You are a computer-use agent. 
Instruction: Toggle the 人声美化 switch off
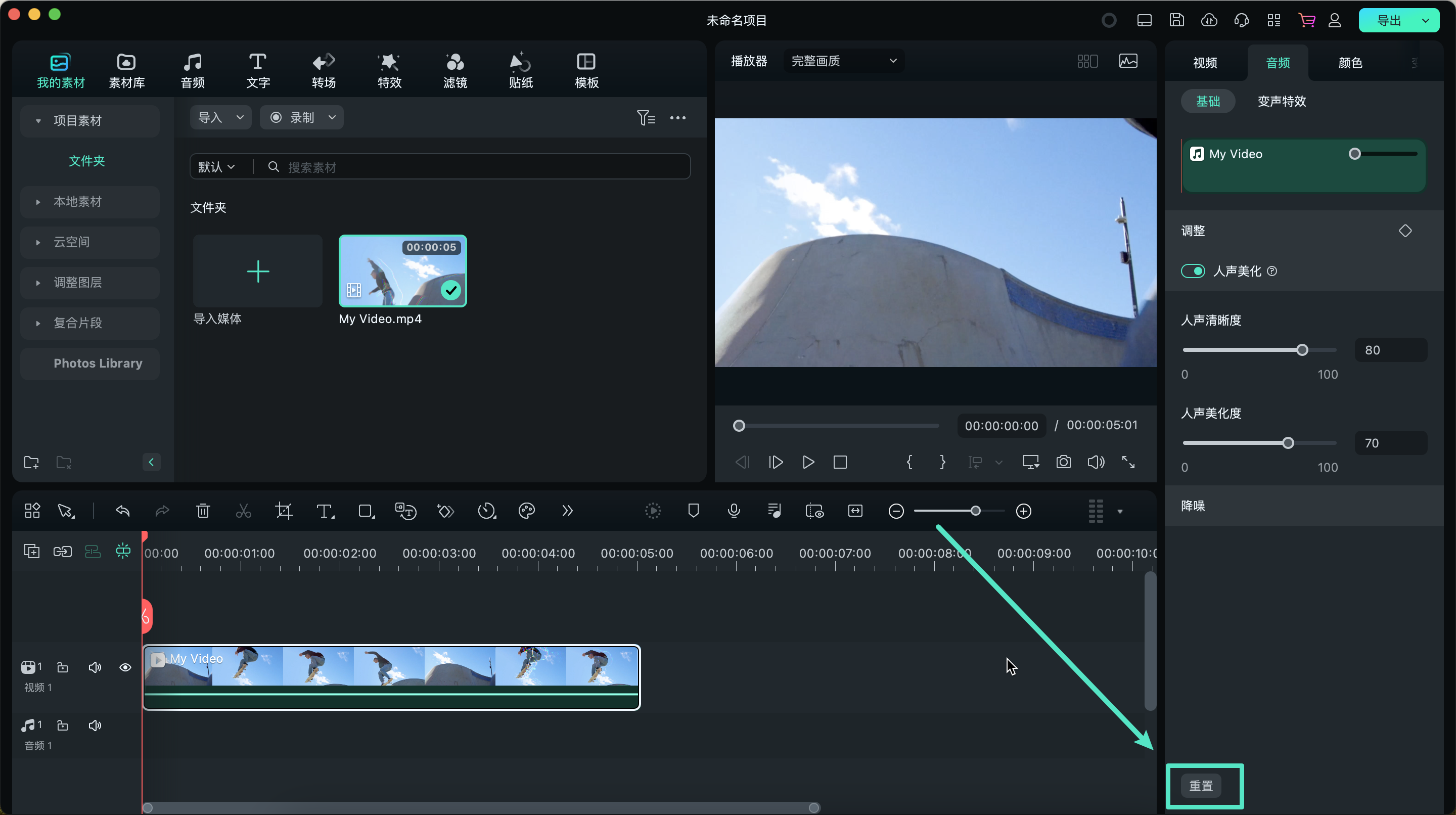click(1193, 271)
